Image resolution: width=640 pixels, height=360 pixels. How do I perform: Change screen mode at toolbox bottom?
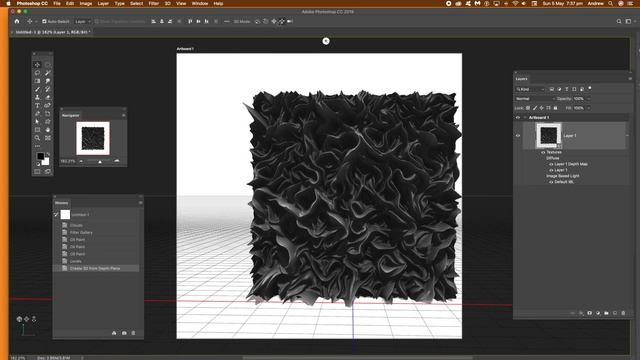pos(48,171)
